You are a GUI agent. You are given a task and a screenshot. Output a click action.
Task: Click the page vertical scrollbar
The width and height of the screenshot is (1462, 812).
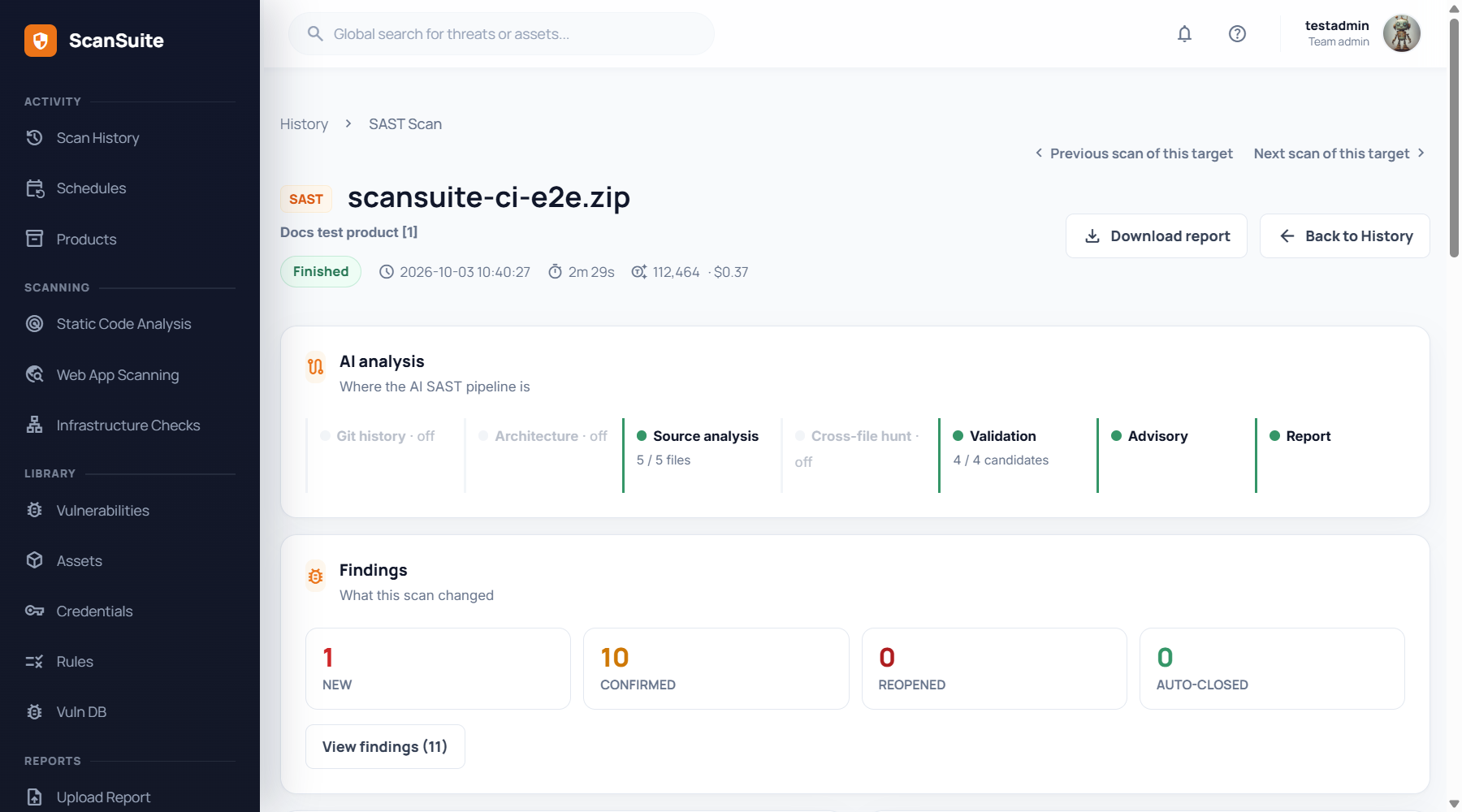tap(1454, 138)
